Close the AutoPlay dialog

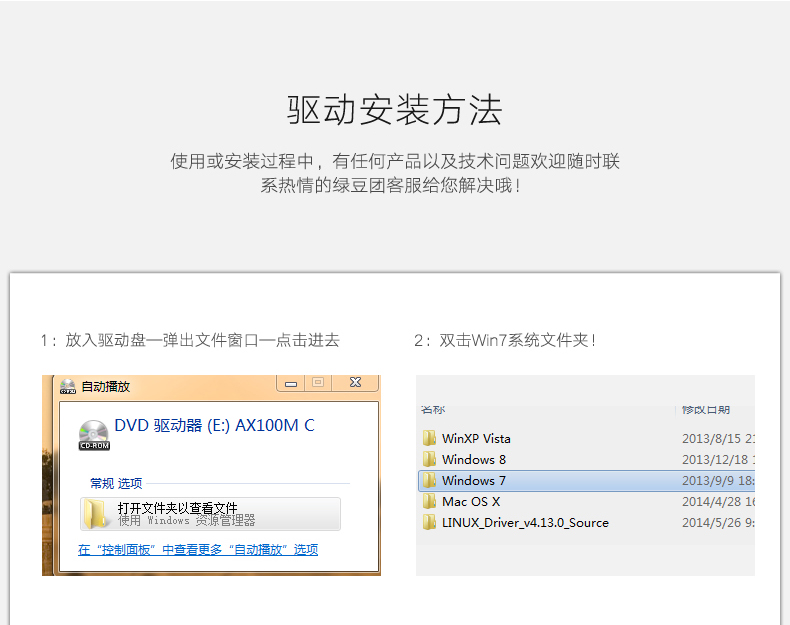pos(355,383)
